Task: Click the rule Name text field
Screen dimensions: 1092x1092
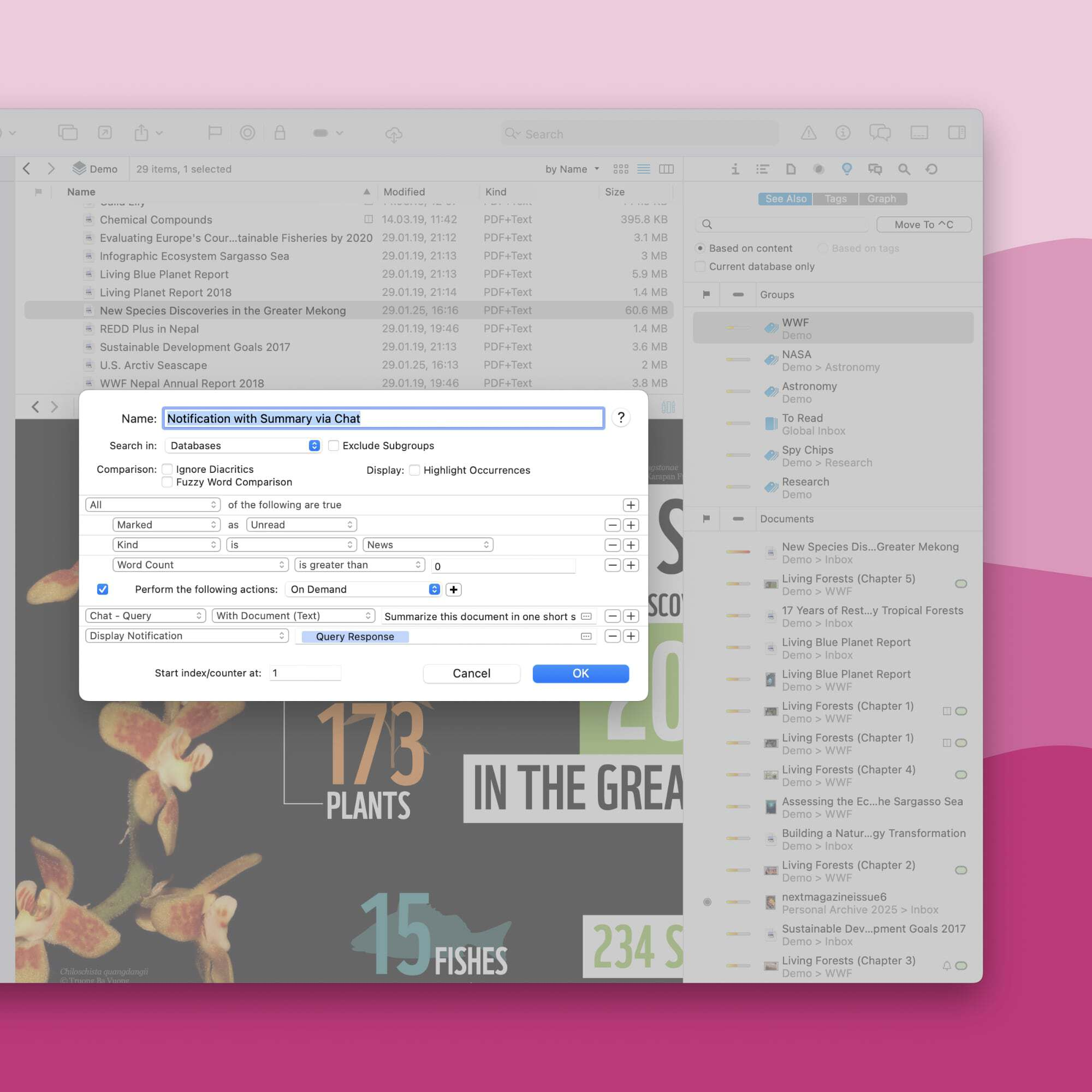Action: (x=384, y=418)
